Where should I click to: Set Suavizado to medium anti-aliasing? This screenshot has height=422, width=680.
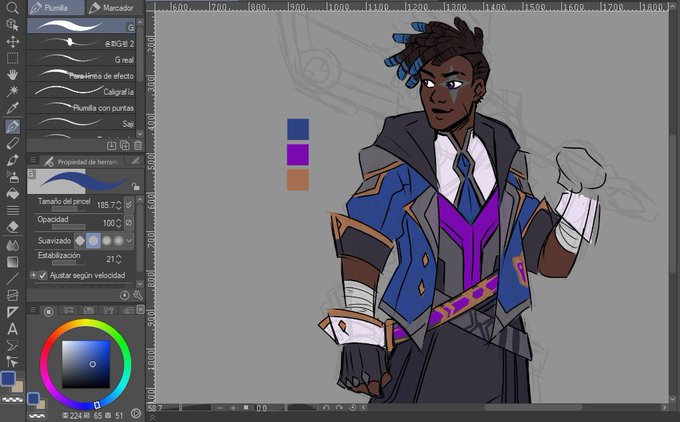[106, 241]
